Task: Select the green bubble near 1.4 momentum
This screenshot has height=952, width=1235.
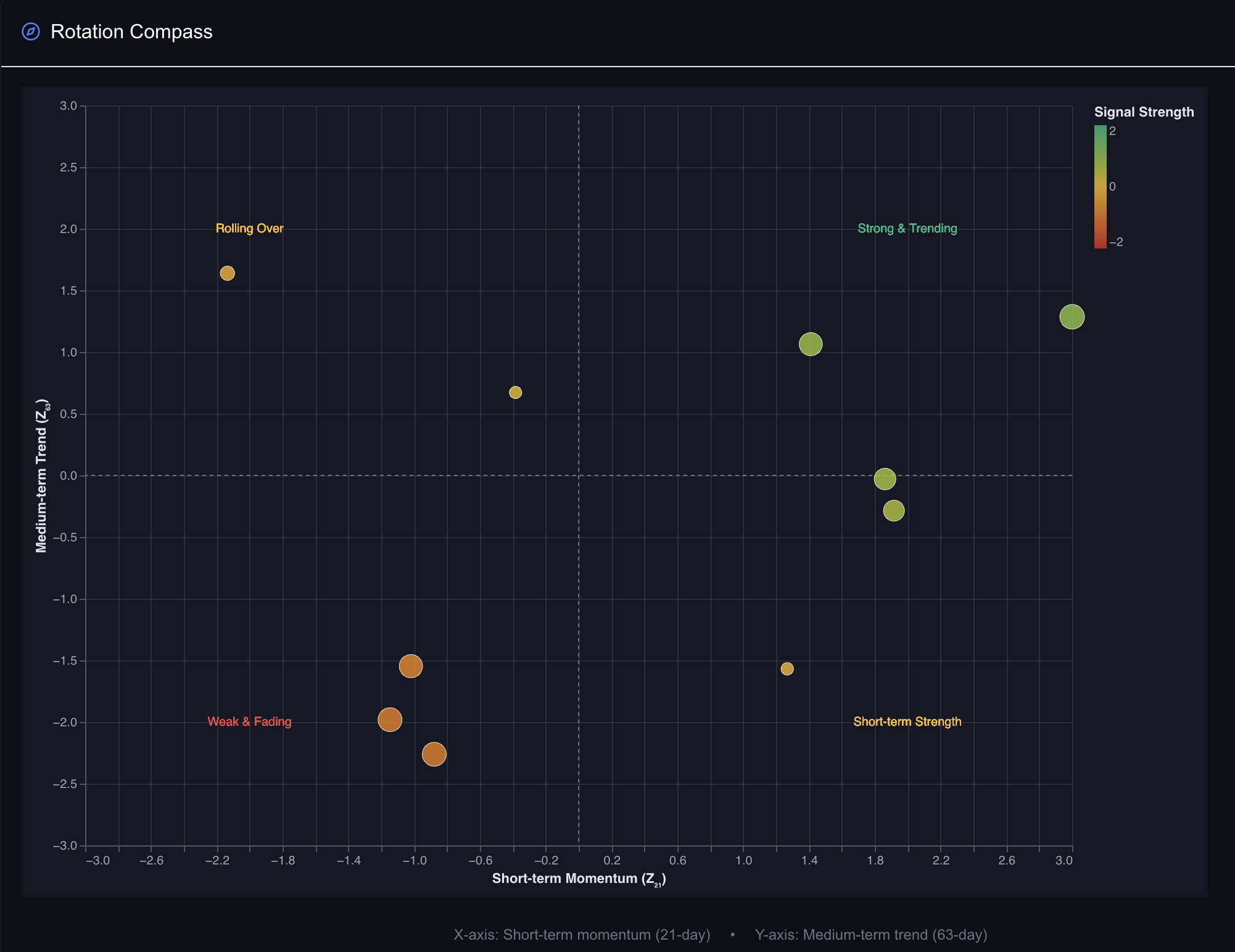Action: (811, 344)
